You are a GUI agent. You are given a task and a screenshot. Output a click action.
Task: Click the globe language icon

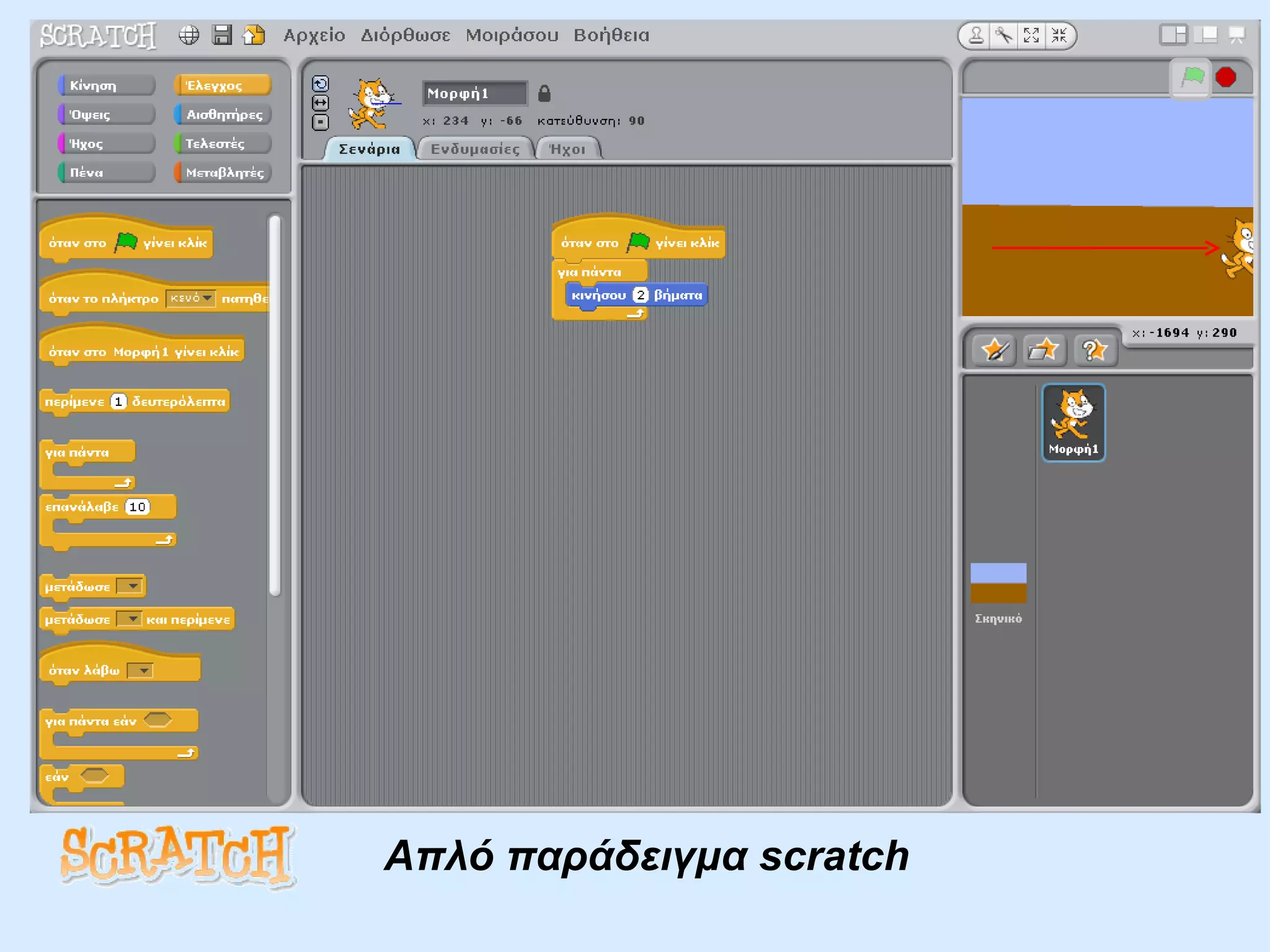pos(189,35)
